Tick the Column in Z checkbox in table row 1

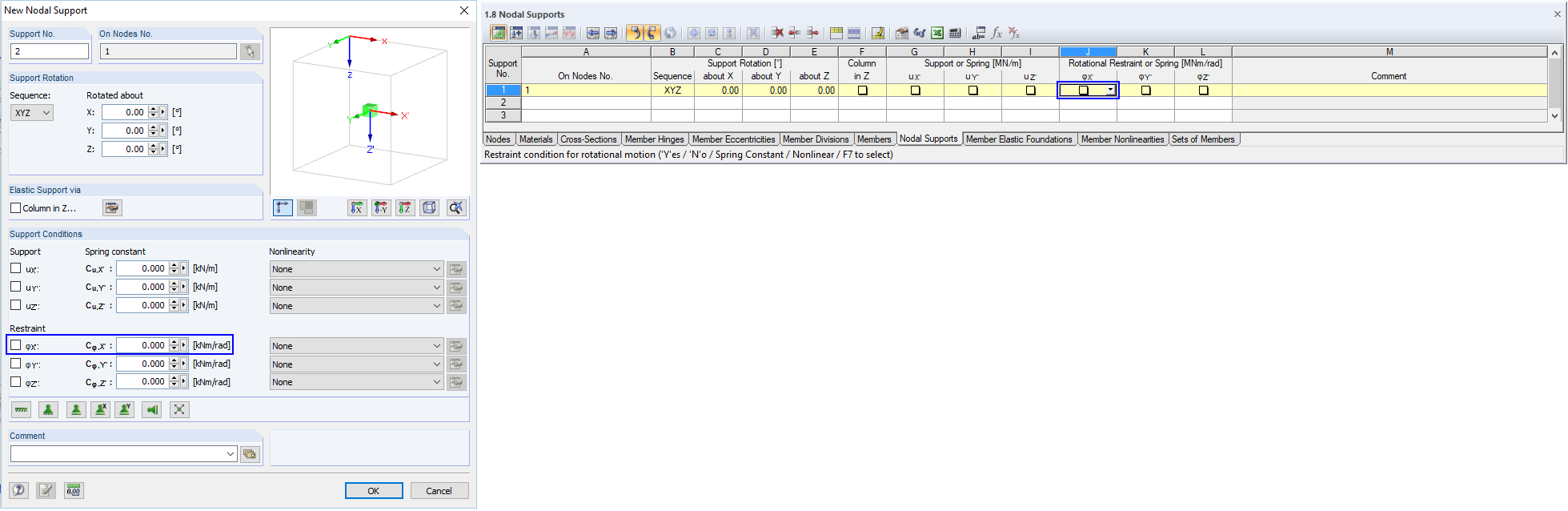pyautogui.click(x=862, y=91)
